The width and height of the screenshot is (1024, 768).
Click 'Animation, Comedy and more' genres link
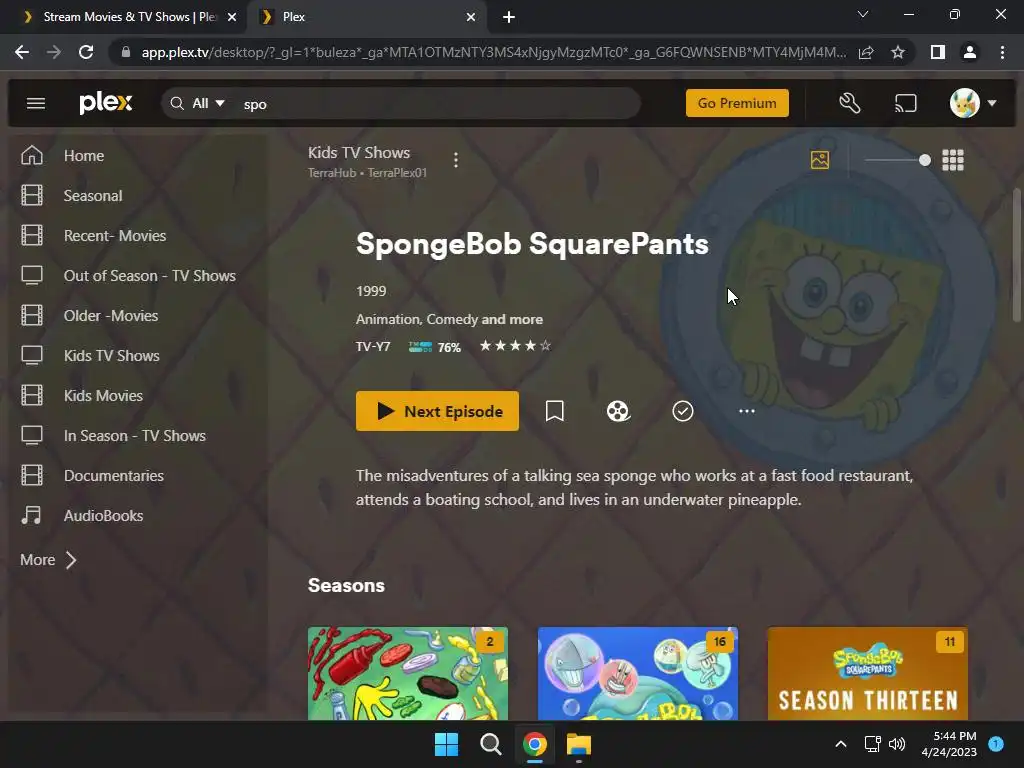(449, 319)
